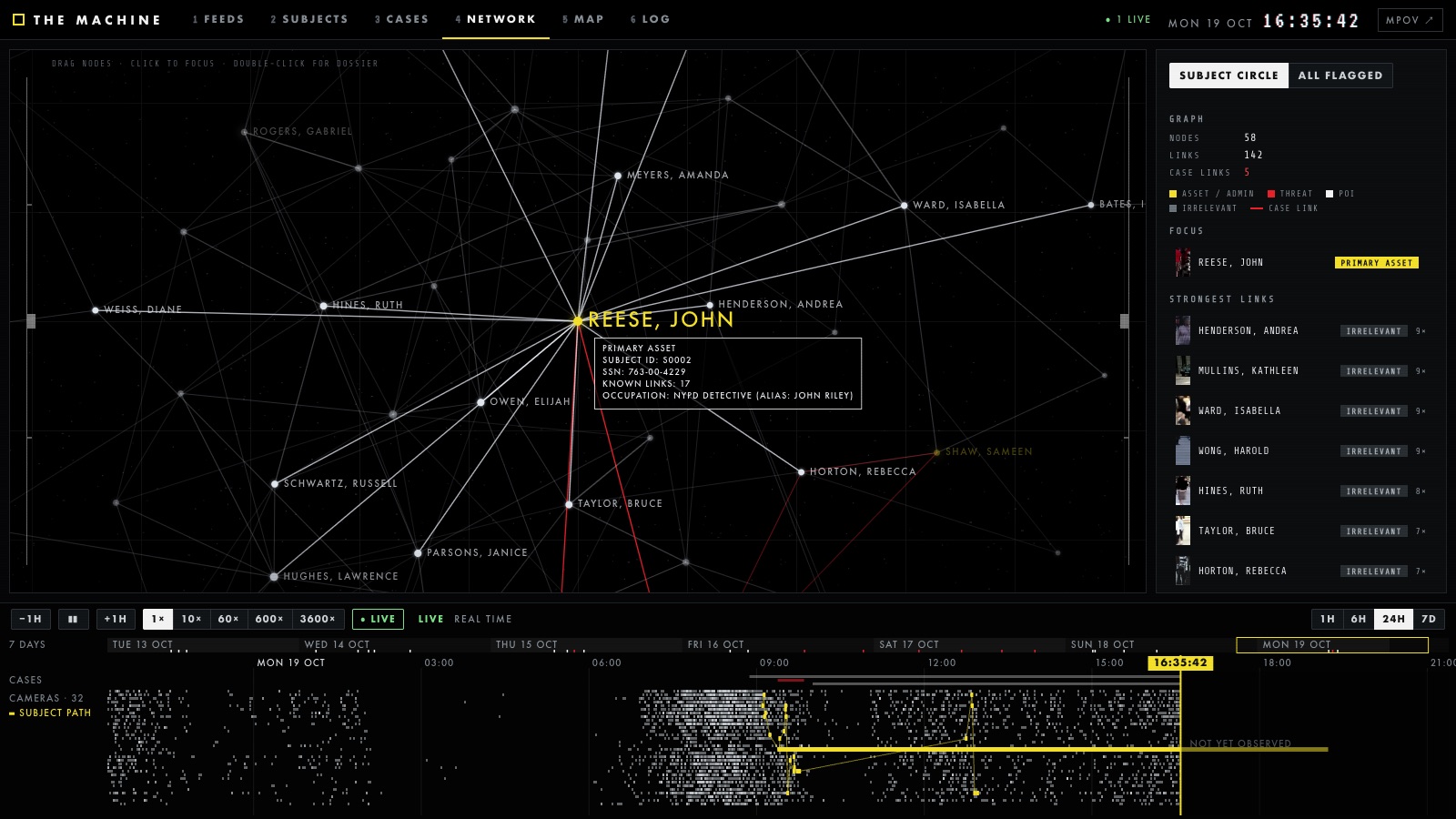Screen dimensions: 1456x819
Task: Open Wong, Harold portrait thumbnail
Action: (x=1182, y=450)
